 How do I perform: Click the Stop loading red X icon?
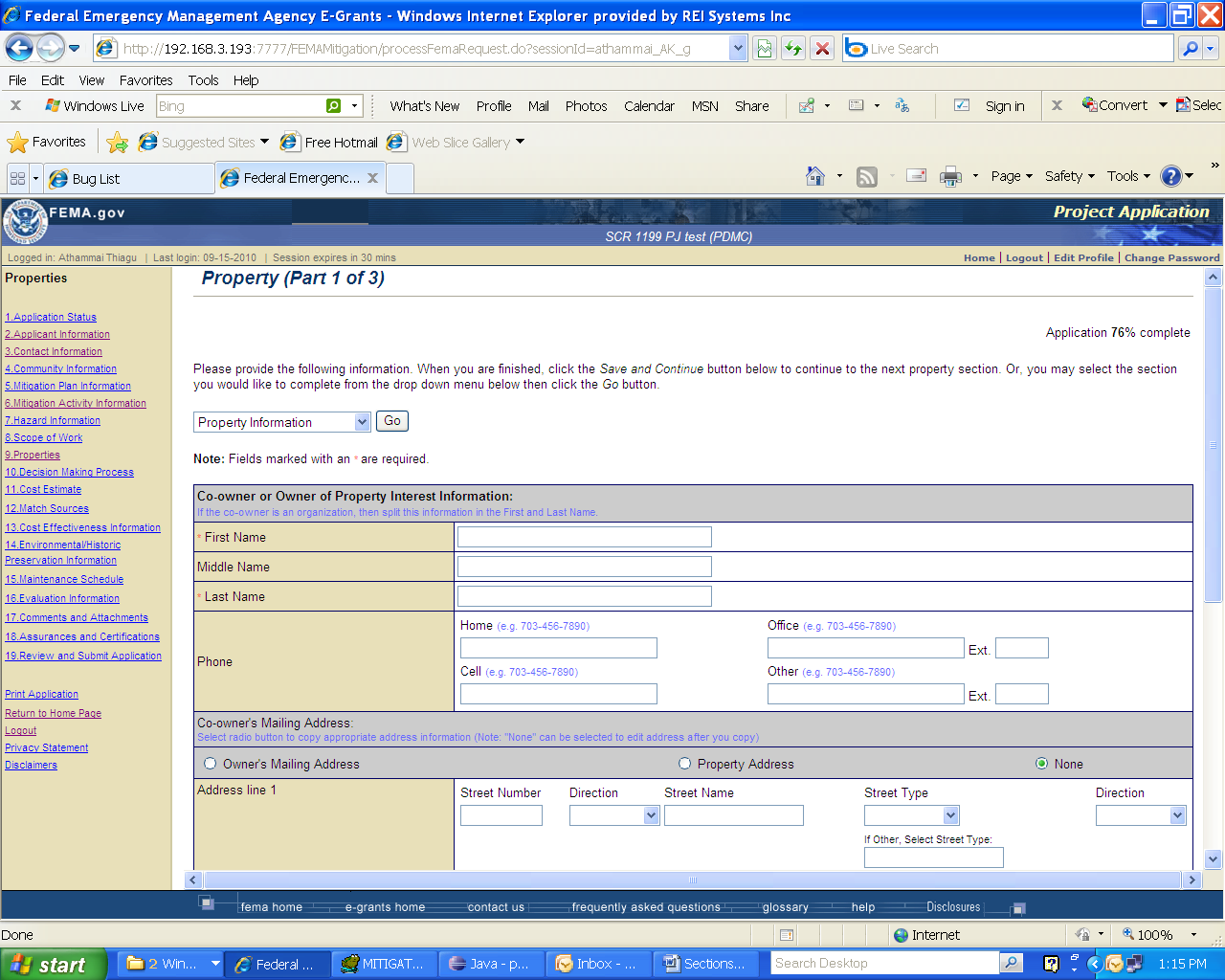tap(822, 48)
